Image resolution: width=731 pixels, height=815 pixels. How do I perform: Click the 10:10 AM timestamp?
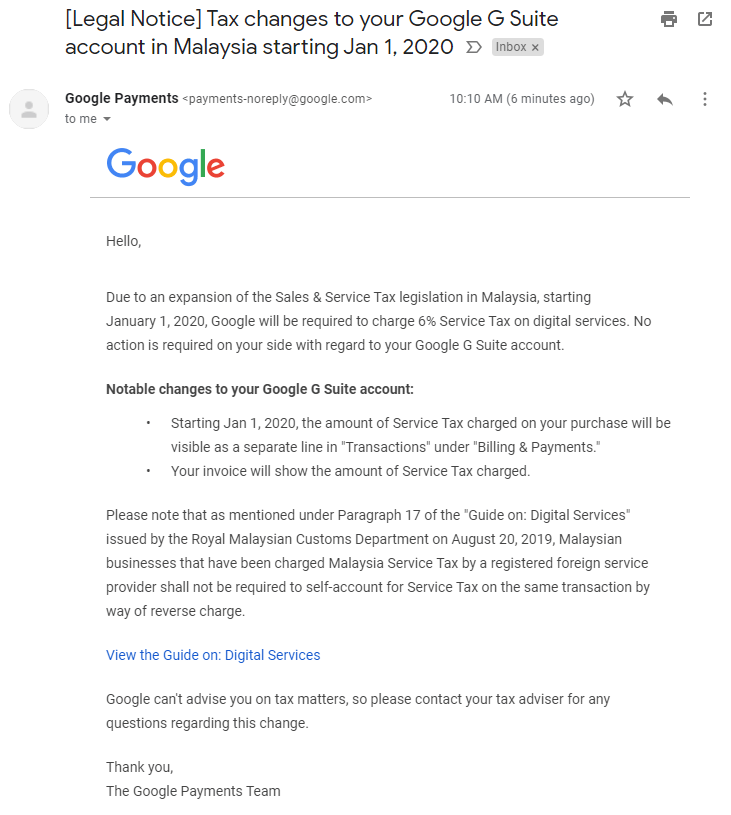(x=522, y=99)
